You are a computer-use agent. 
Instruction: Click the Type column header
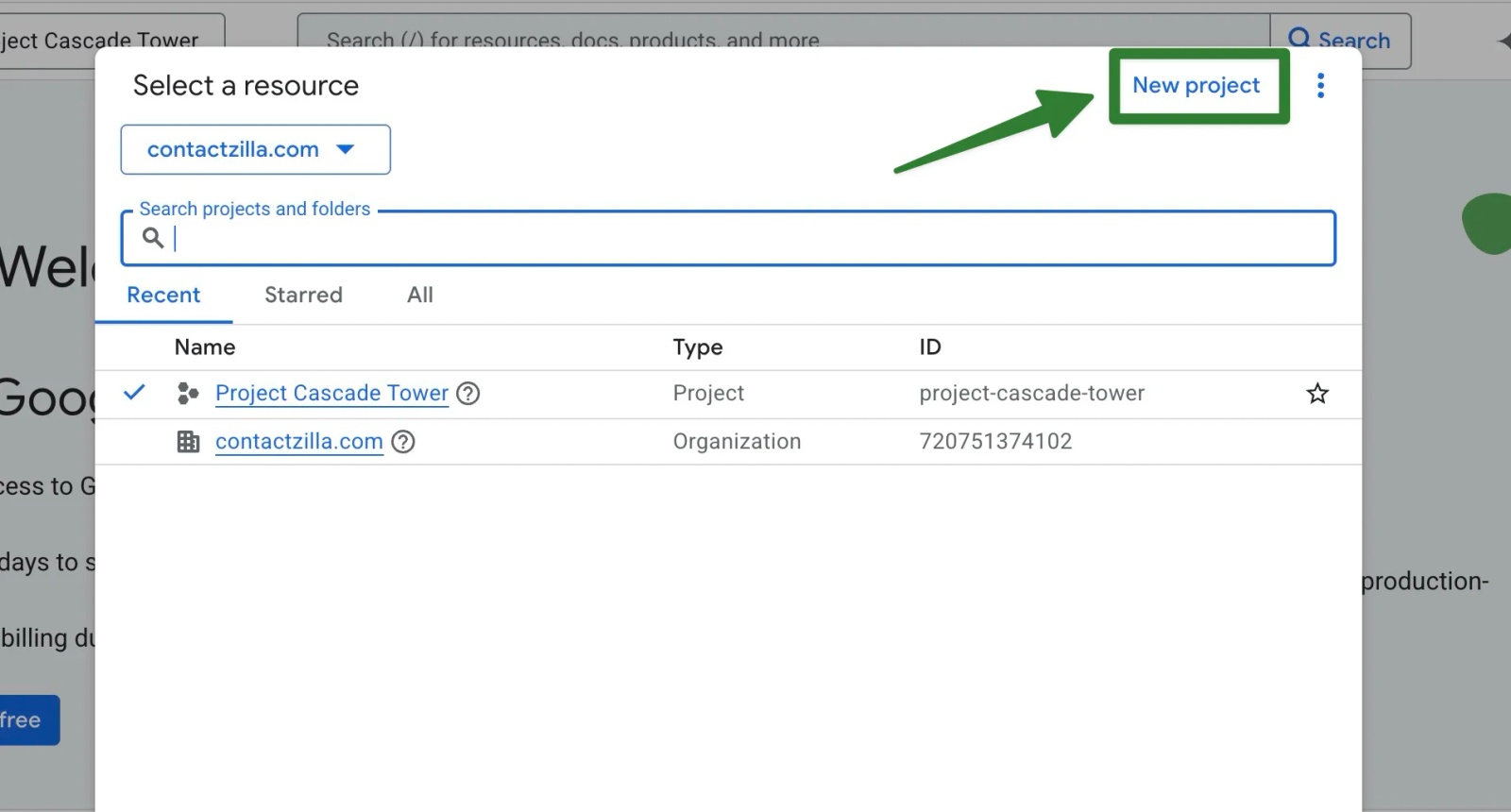pyautogui.click(x=698, y=347)
